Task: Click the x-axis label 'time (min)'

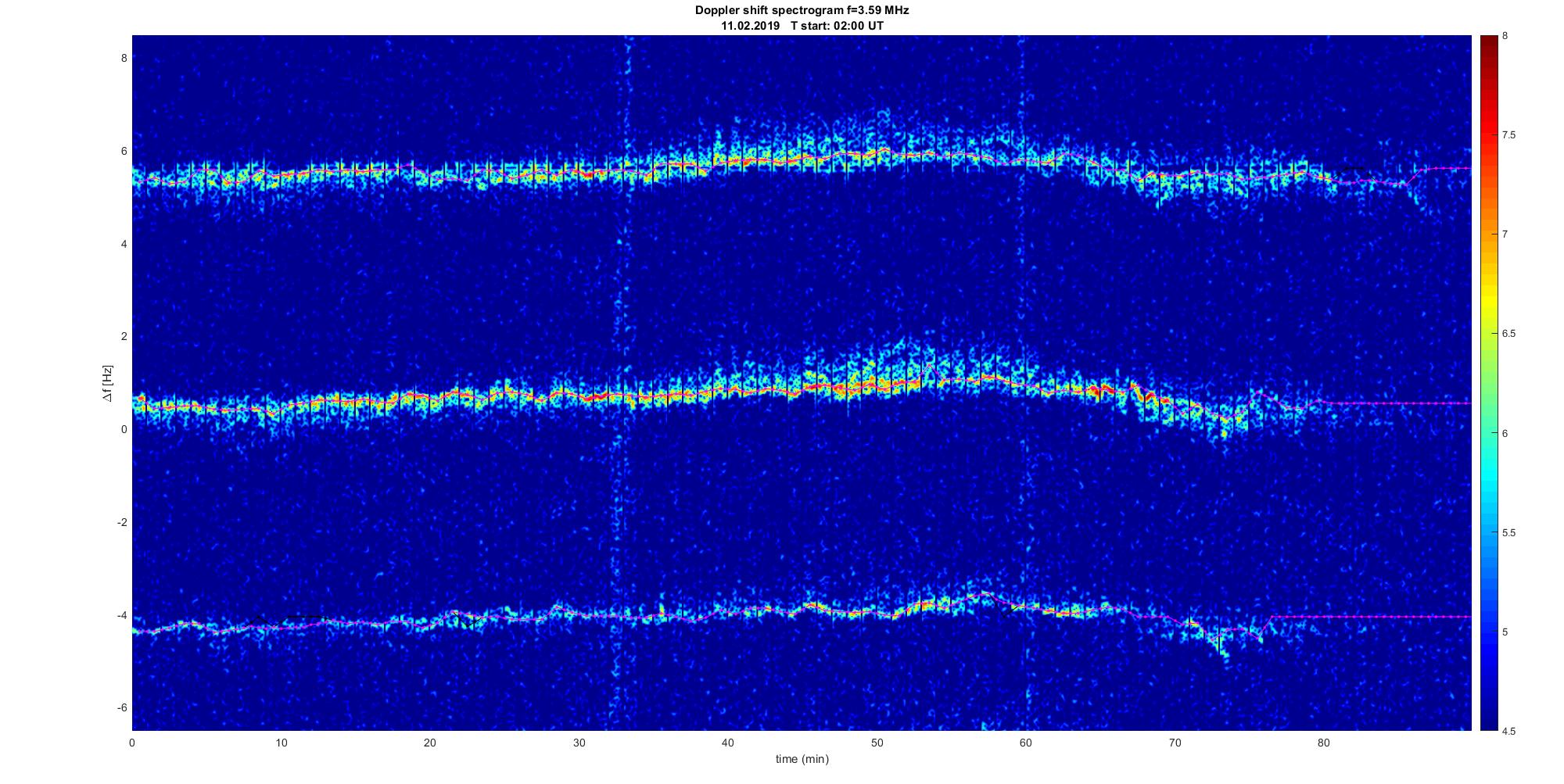Action: (802, 759)
